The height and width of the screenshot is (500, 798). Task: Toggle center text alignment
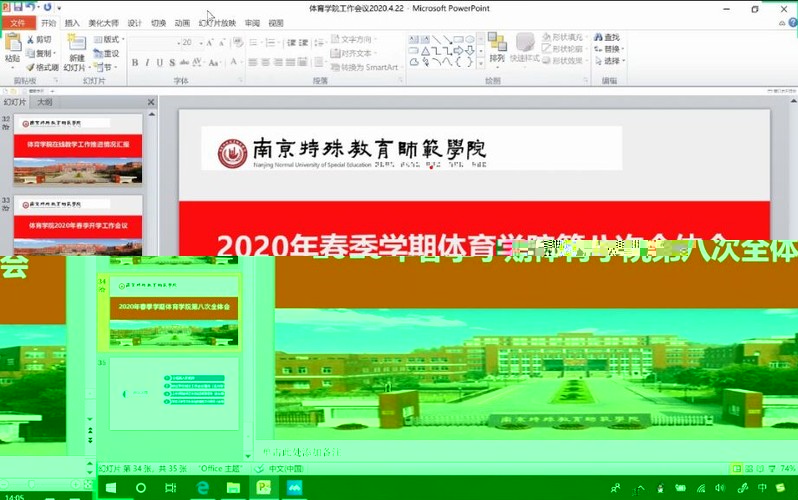click(x=265, y=62)
